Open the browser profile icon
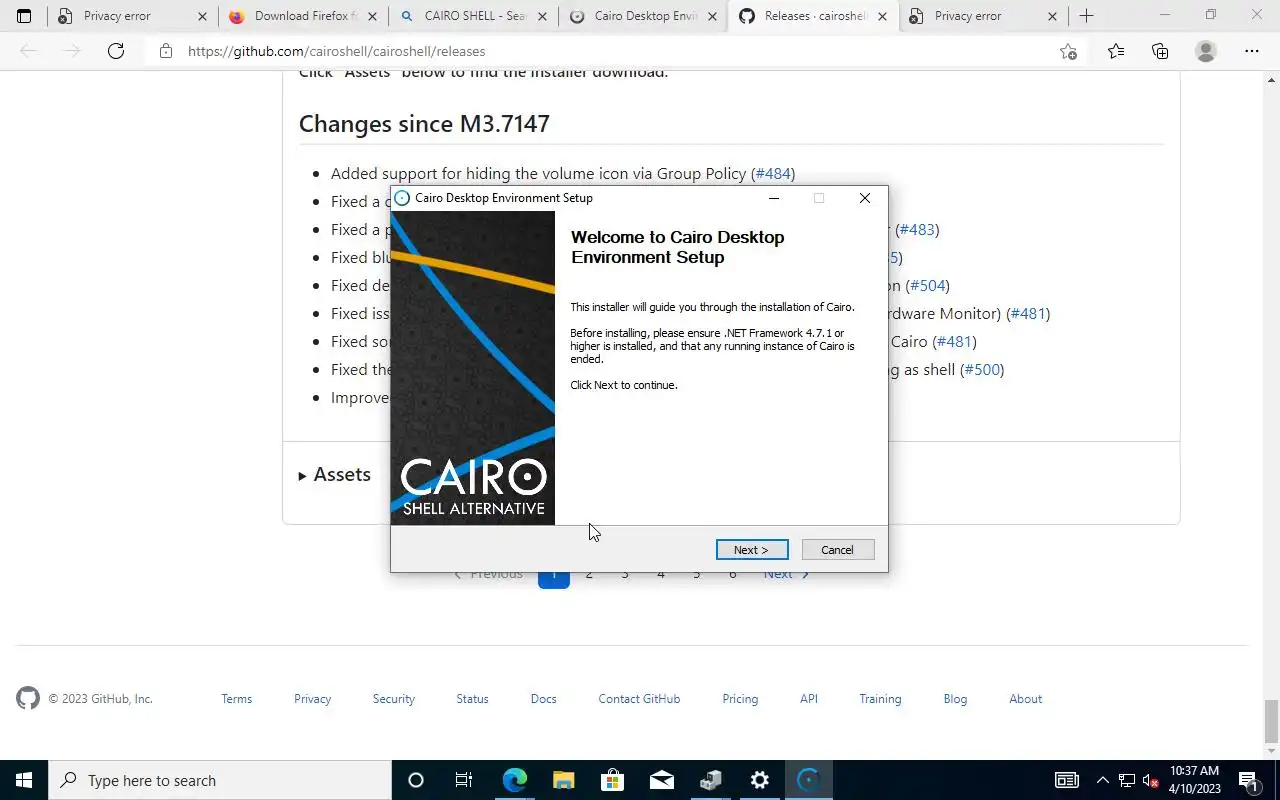Image resolution: width=1280 pixels, height=800 pixels. coord(1206,51)
